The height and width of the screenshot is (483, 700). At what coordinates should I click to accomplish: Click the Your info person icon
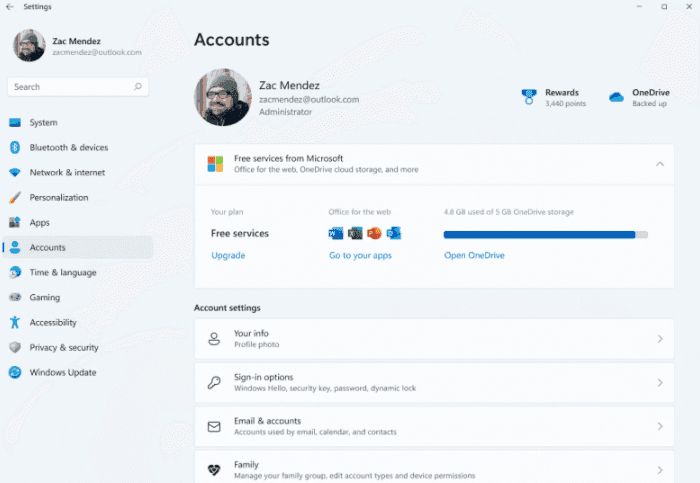coord(214,339)
